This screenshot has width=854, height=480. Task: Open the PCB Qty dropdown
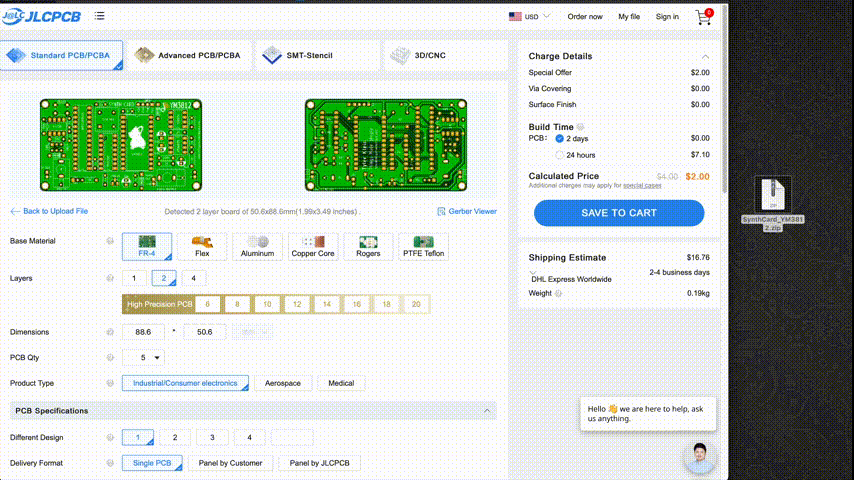144,357
